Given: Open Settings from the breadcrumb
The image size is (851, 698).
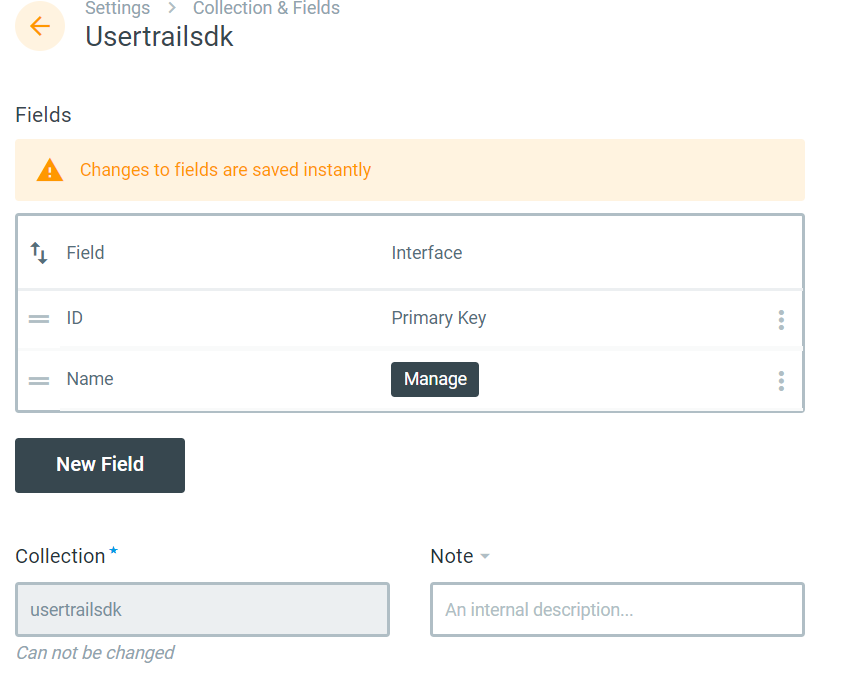Looking at the screenshot, I should pyautogui.click(x=117, y=9).
